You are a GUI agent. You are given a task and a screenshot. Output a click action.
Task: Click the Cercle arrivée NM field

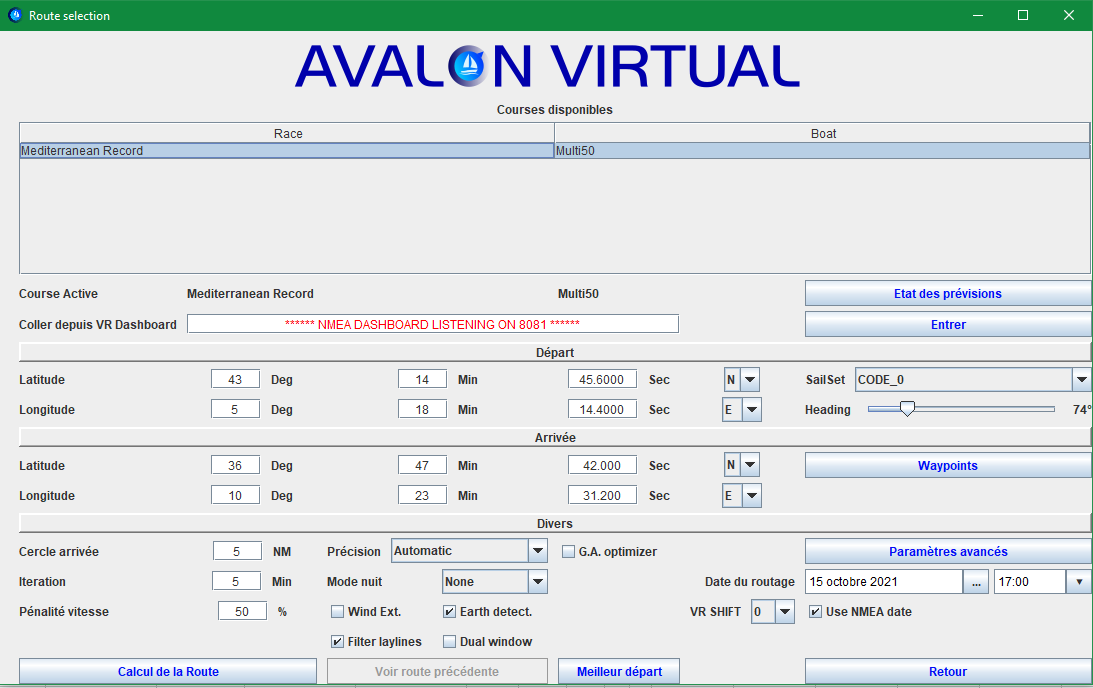coord(237,551)
